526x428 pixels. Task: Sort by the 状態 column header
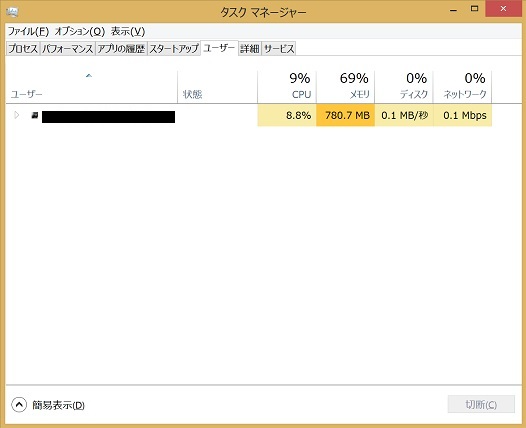point(217,87)
